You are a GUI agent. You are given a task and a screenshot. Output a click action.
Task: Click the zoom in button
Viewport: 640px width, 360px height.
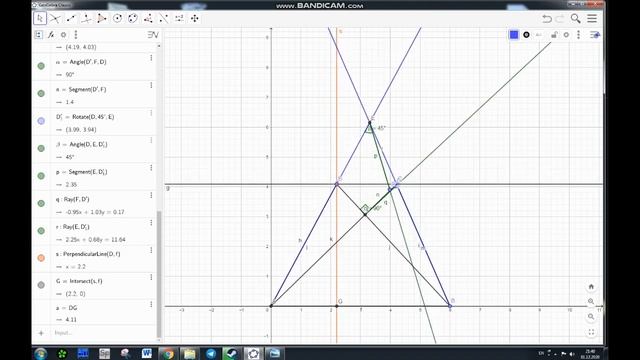coord(591,302)
